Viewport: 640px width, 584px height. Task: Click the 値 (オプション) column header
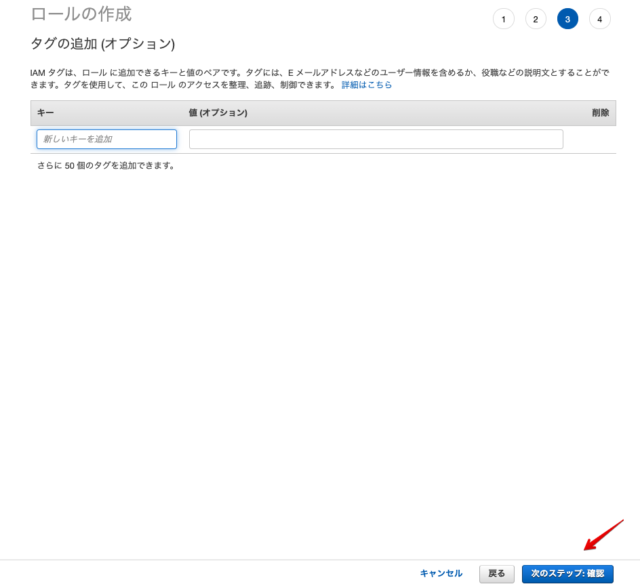(x=218, y=113)
